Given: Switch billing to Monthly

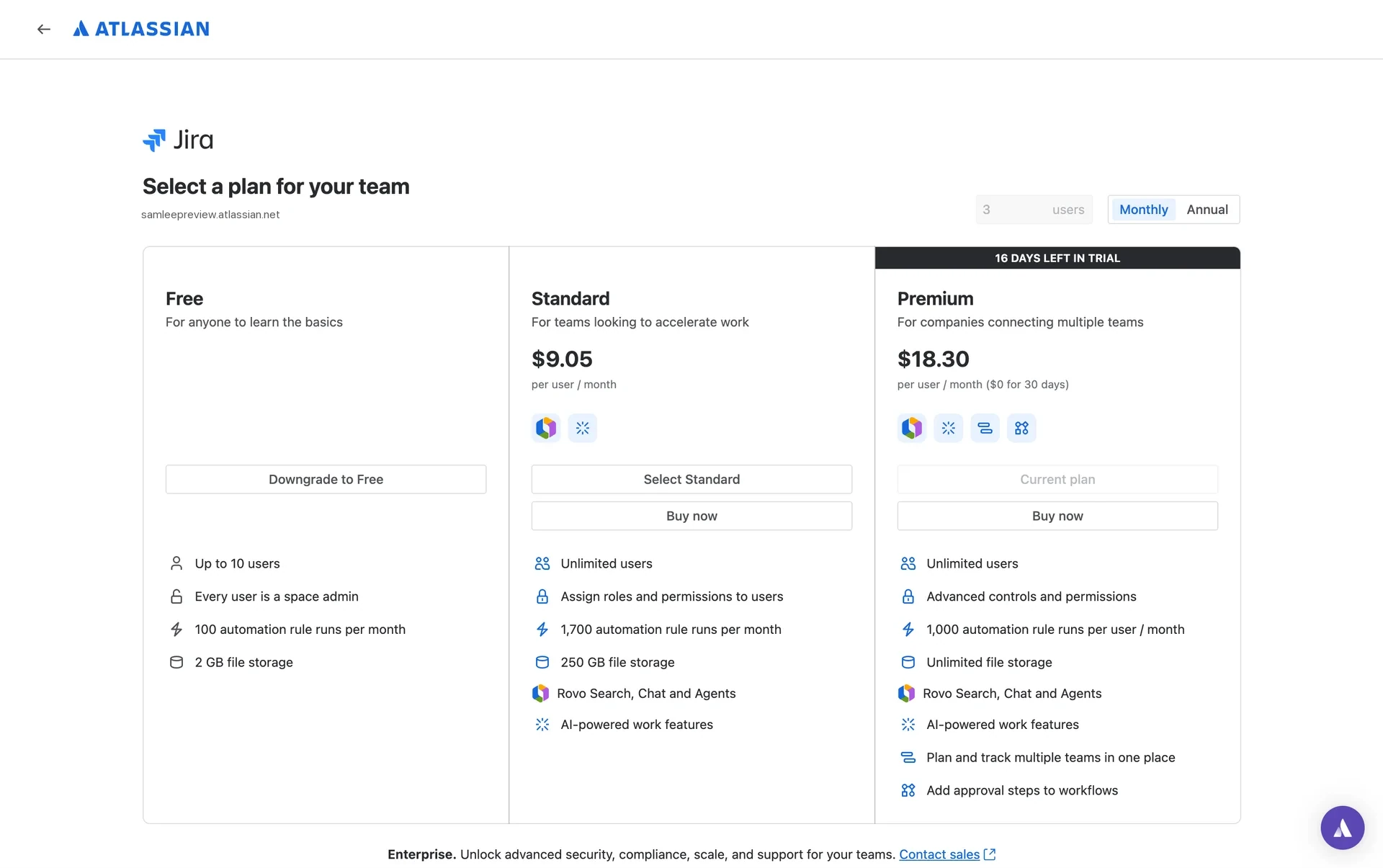Looking at the screenshot, I should [x=1143, y=210].
